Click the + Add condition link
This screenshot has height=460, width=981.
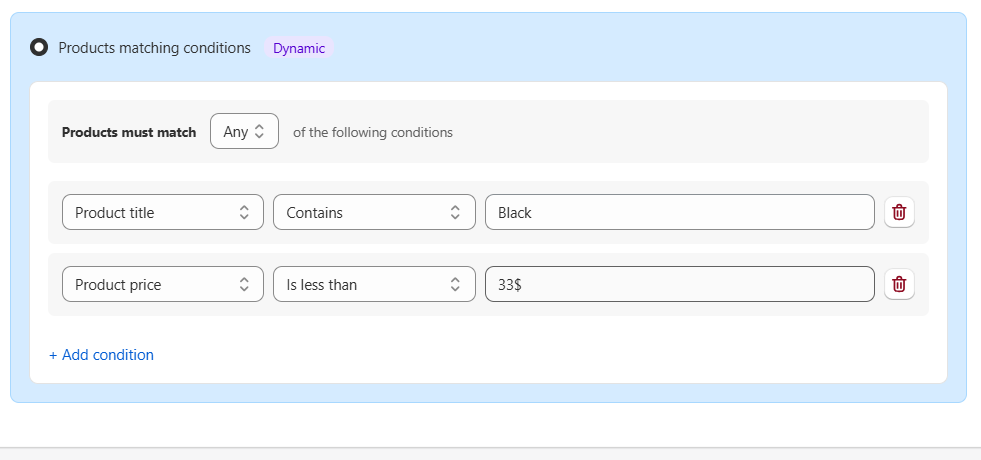pyautogui.click(x=101, y=355)
